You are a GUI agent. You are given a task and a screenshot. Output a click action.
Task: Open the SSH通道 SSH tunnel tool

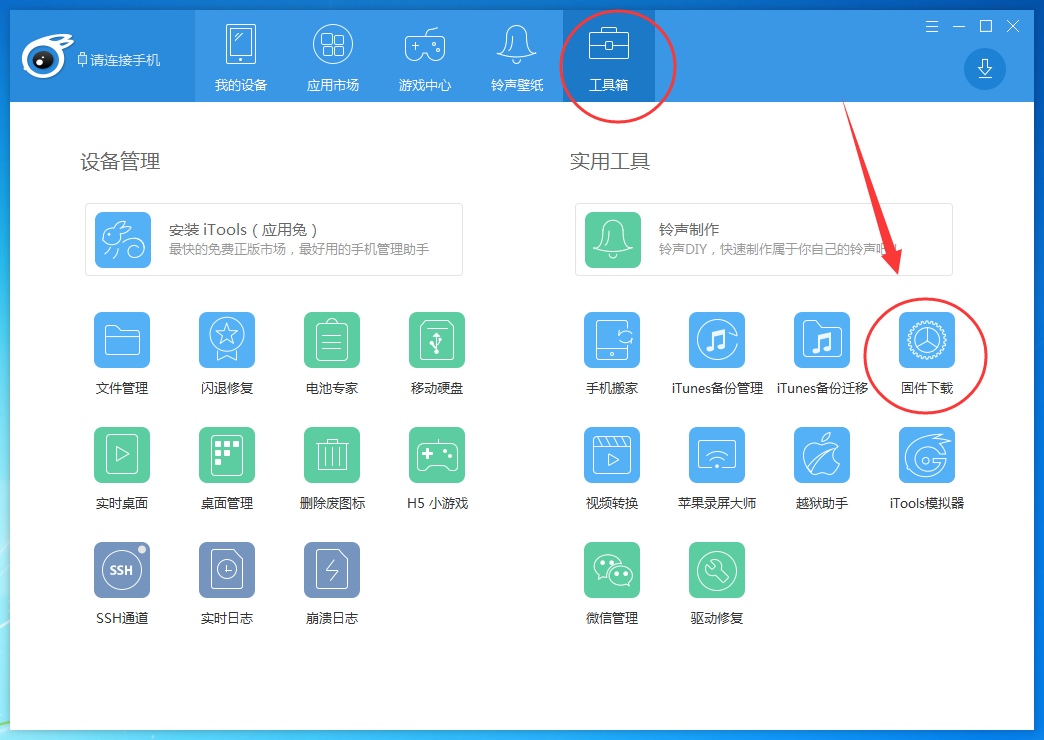[121, 570]
